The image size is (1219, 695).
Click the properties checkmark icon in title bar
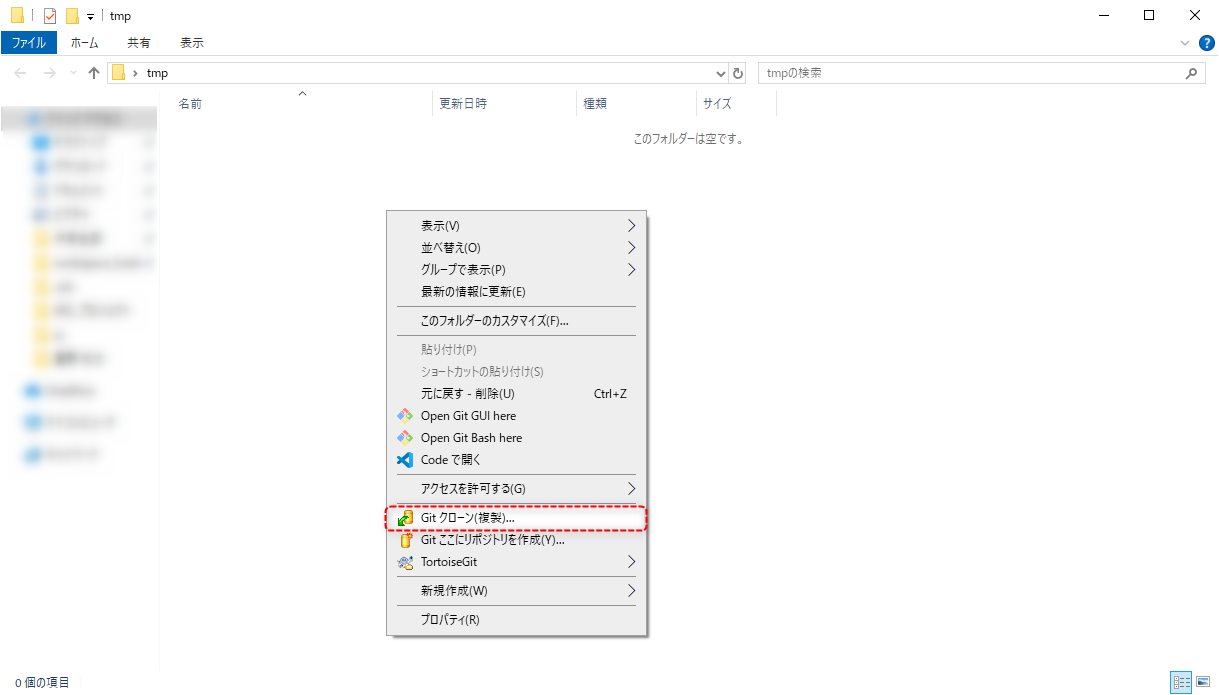point(50,16)
